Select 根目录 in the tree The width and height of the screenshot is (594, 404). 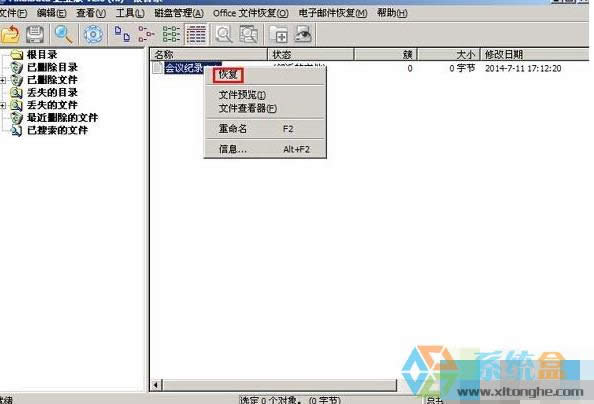(42, 55)
